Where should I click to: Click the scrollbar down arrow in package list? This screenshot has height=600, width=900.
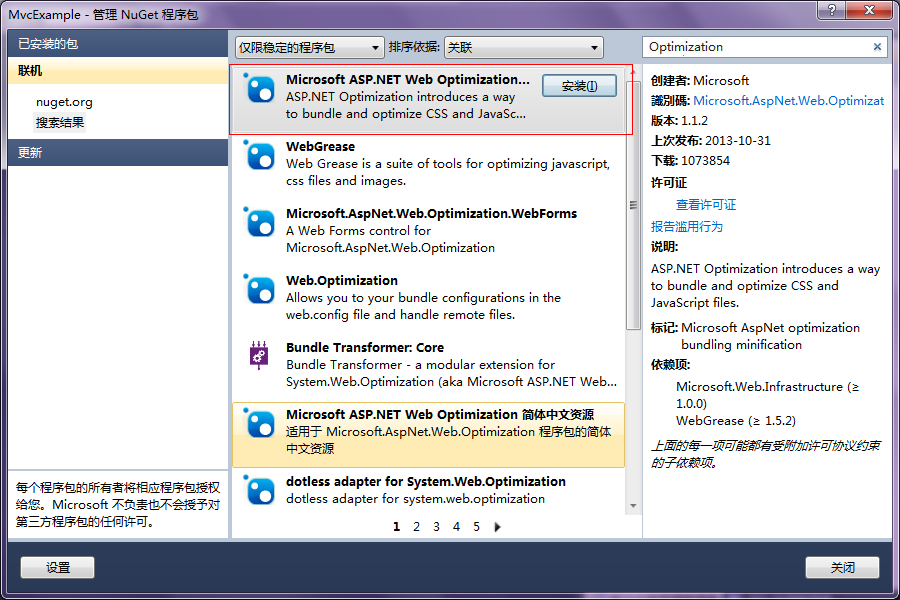coord(633,506)
